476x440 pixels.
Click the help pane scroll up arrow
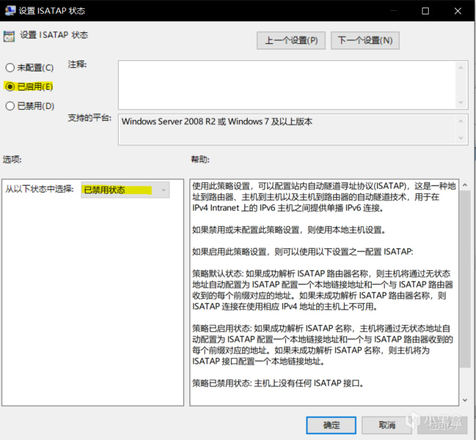465,185
